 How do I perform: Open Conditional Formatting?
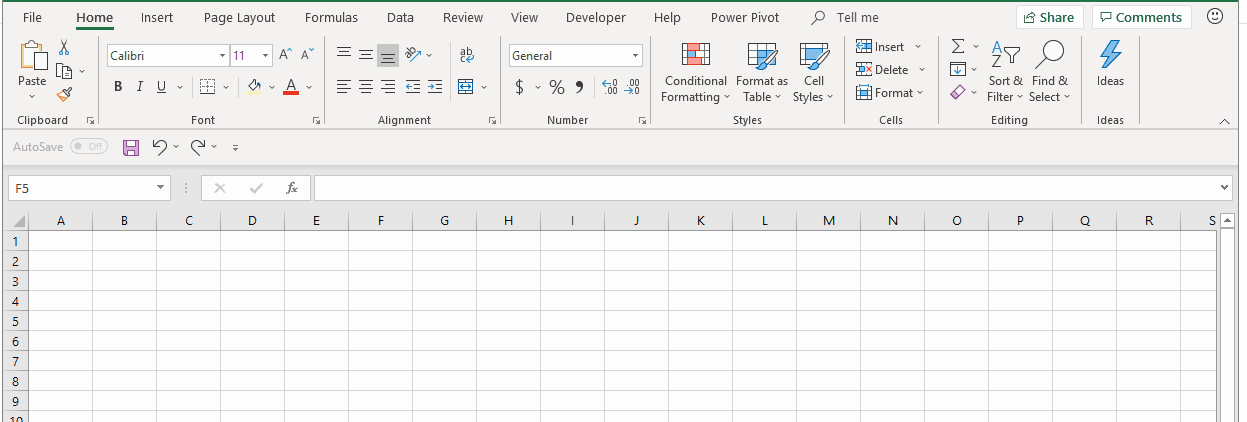point(695,73)
